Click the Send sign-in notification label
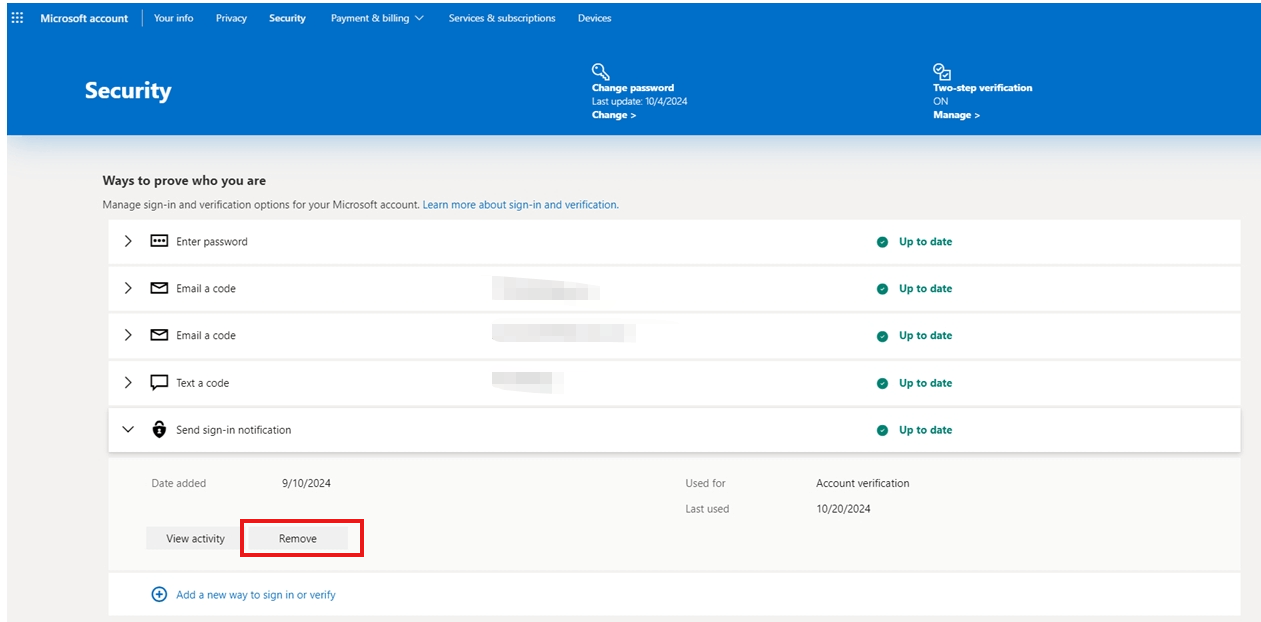The height and width of the screenshot is (622, 1261). point(234,430)
